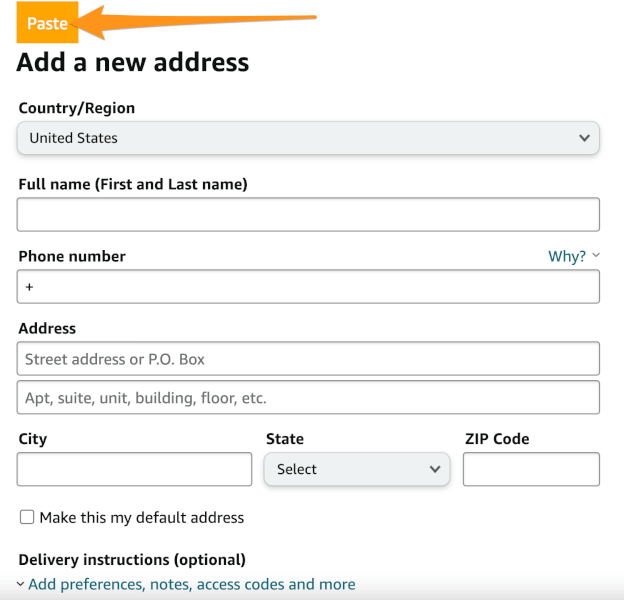Open the "Why?" link beside Phone number

(x=567, y=256)
